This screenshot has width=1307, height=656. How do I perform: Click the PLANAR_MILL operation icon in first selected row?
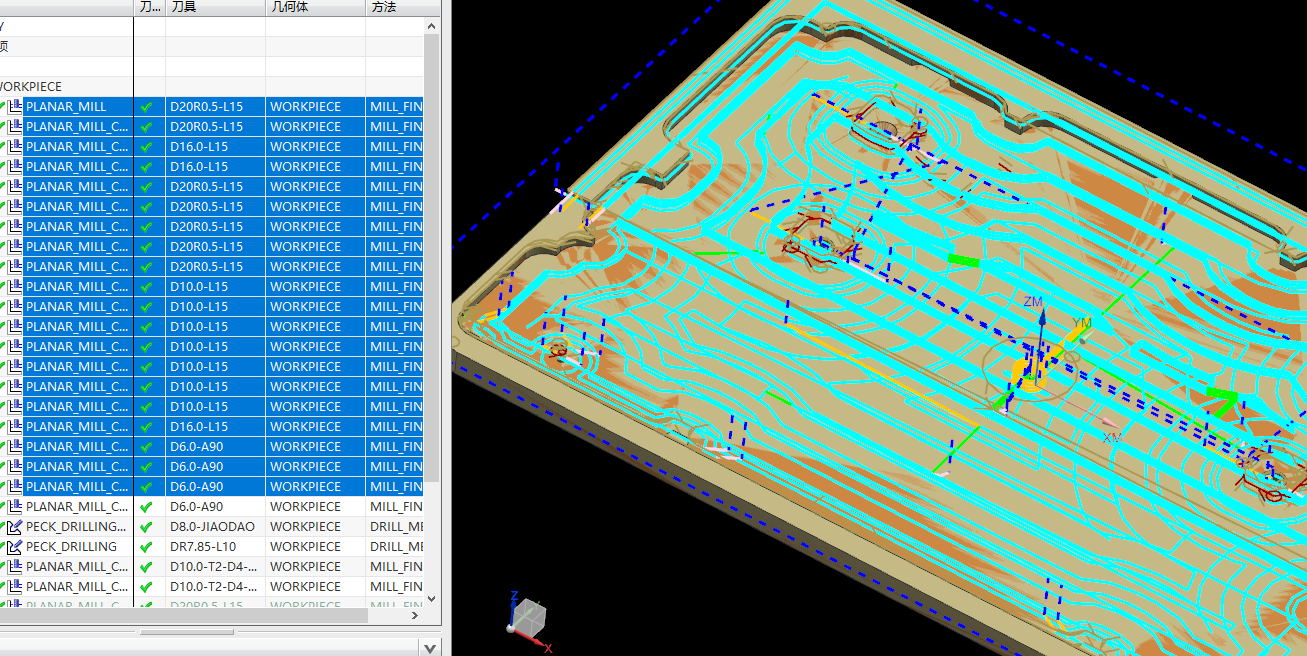click(x=15, y=106)
